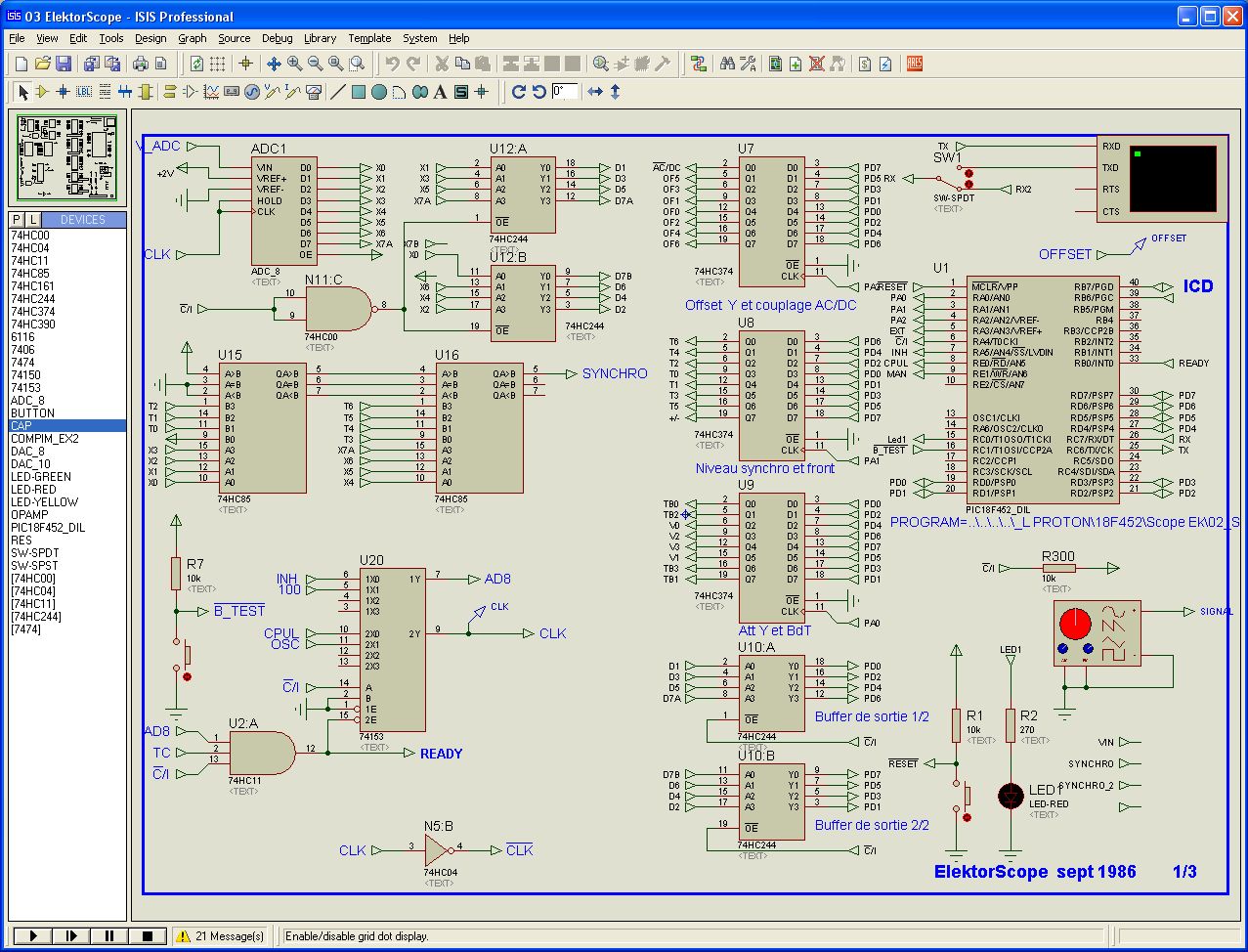
Task: Open the Debug menu
Action: (x=278, y=38)
